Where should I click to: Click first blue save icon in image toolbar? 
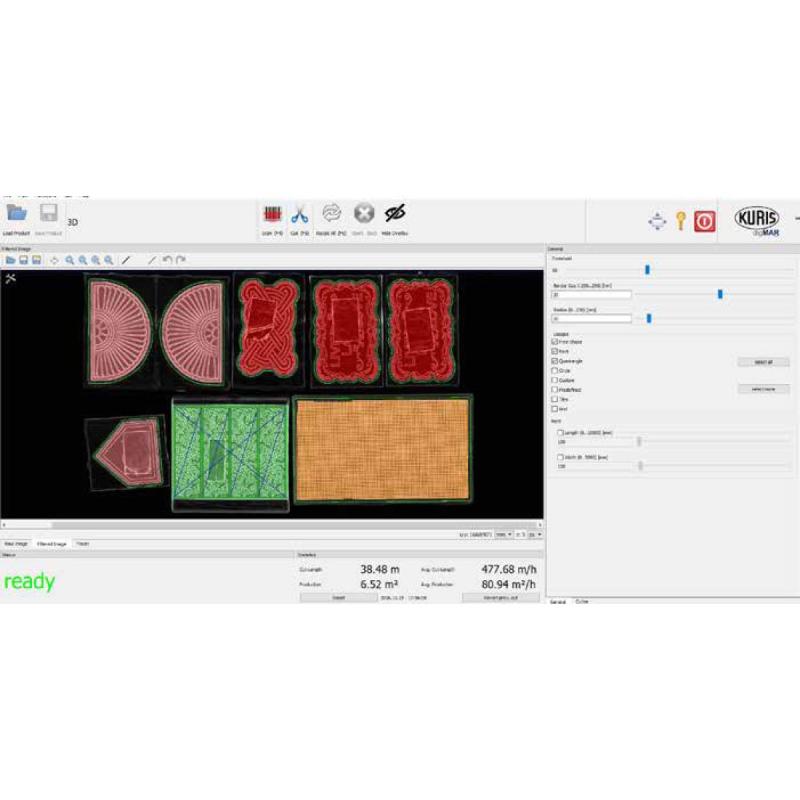23,260
